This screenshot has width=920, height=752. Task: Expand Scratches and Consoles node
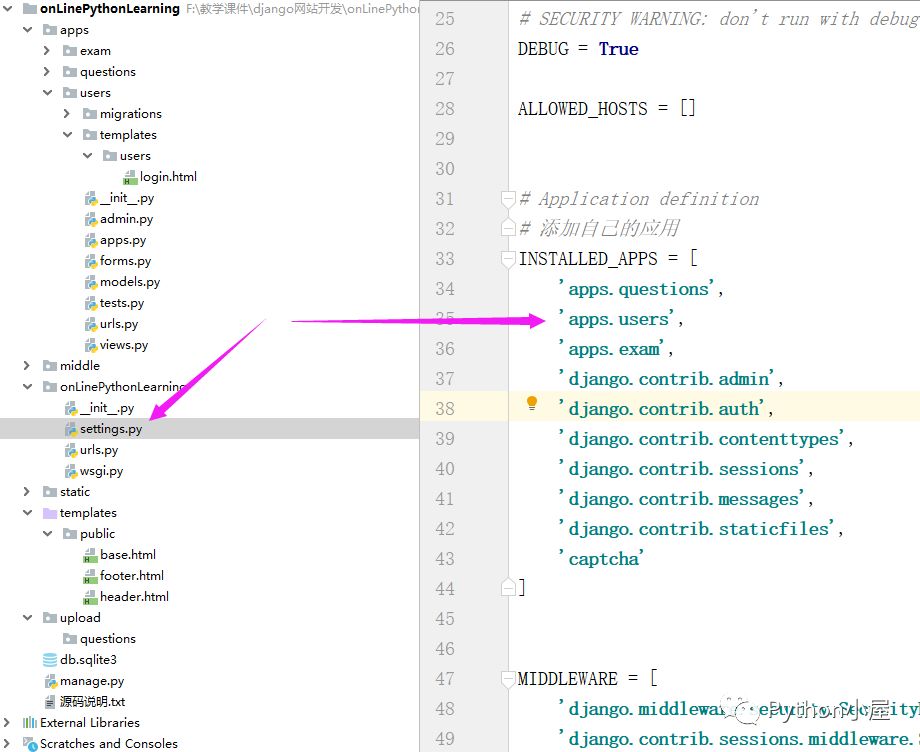(7, 743)
